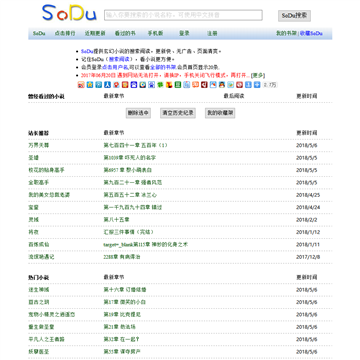Click the date 2017/12/8
This screenshot has width=360, height=360.
tap(308, 257)
